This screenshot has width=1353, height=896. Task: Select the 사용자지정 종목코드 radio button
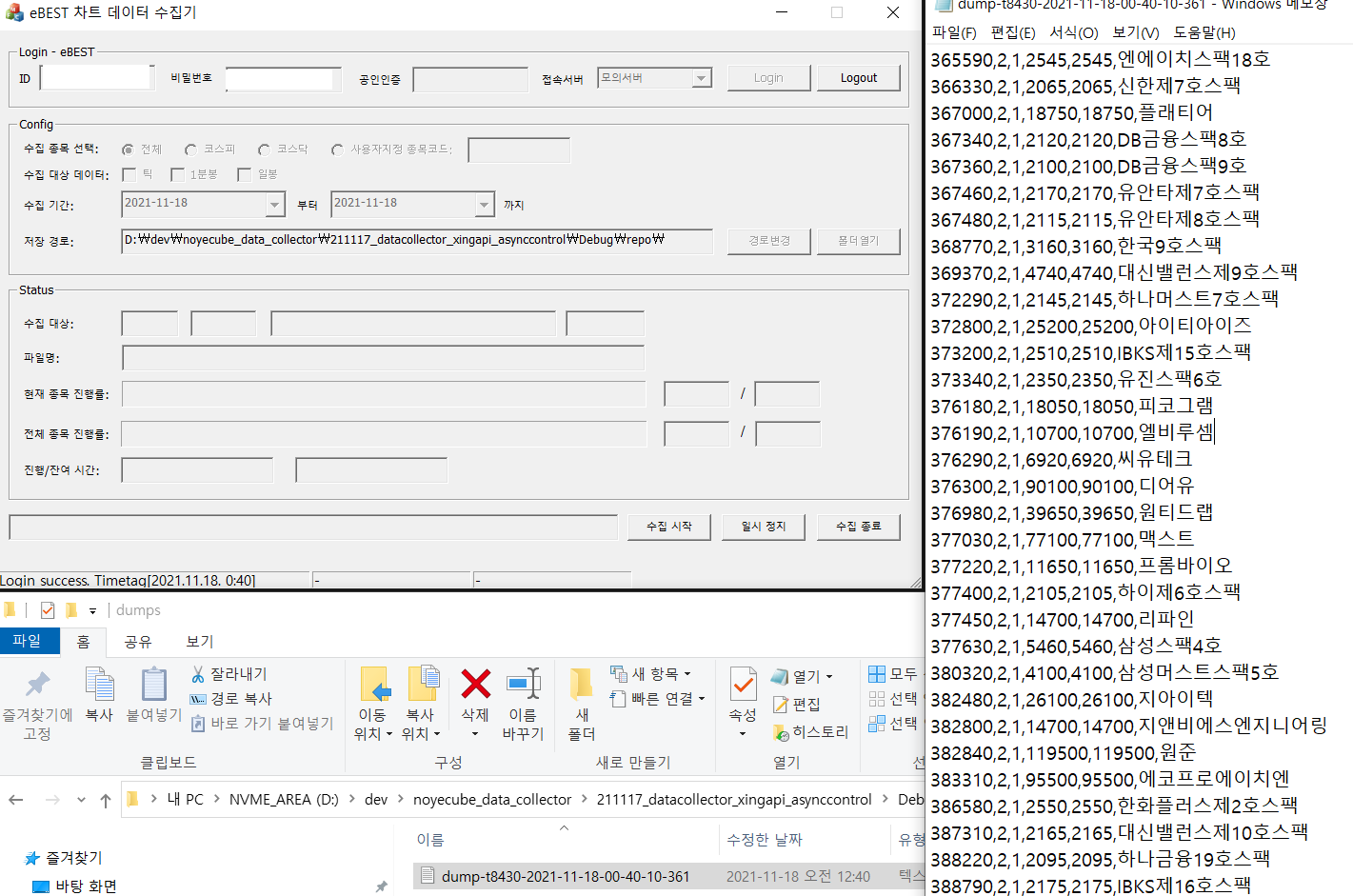[x=337, y=149]
